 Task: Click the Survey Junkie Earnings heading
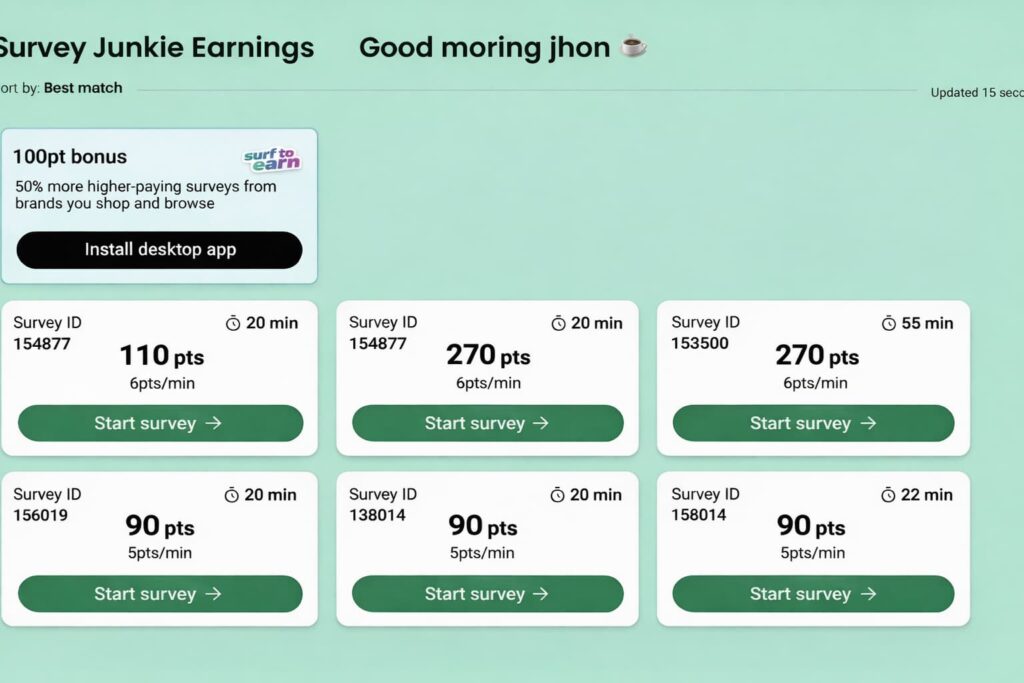pyautogui.click(x=156, y=47)
